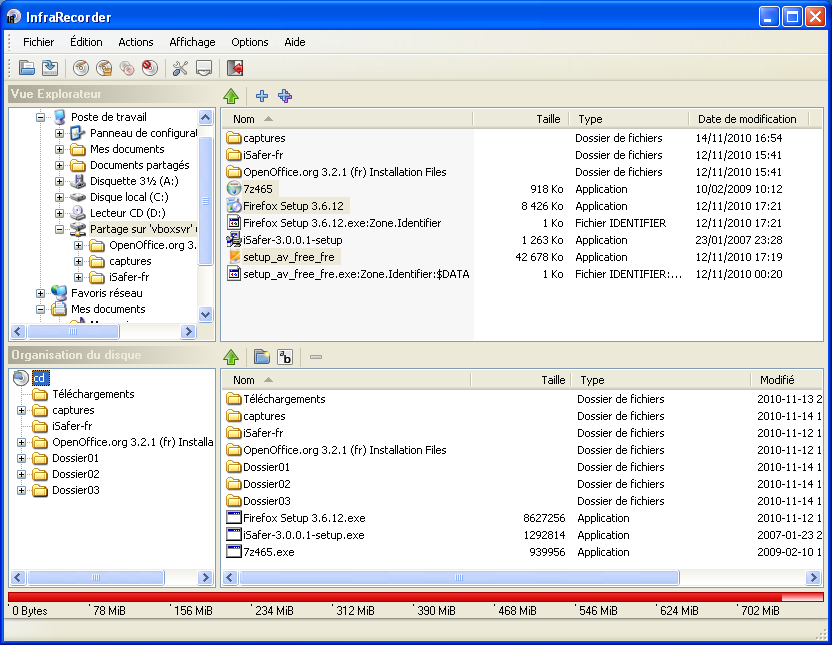Screen dimensions: 832x645
Task: Click the Erase disc icon
Action: pyautogui.click(x=149, y=68)
